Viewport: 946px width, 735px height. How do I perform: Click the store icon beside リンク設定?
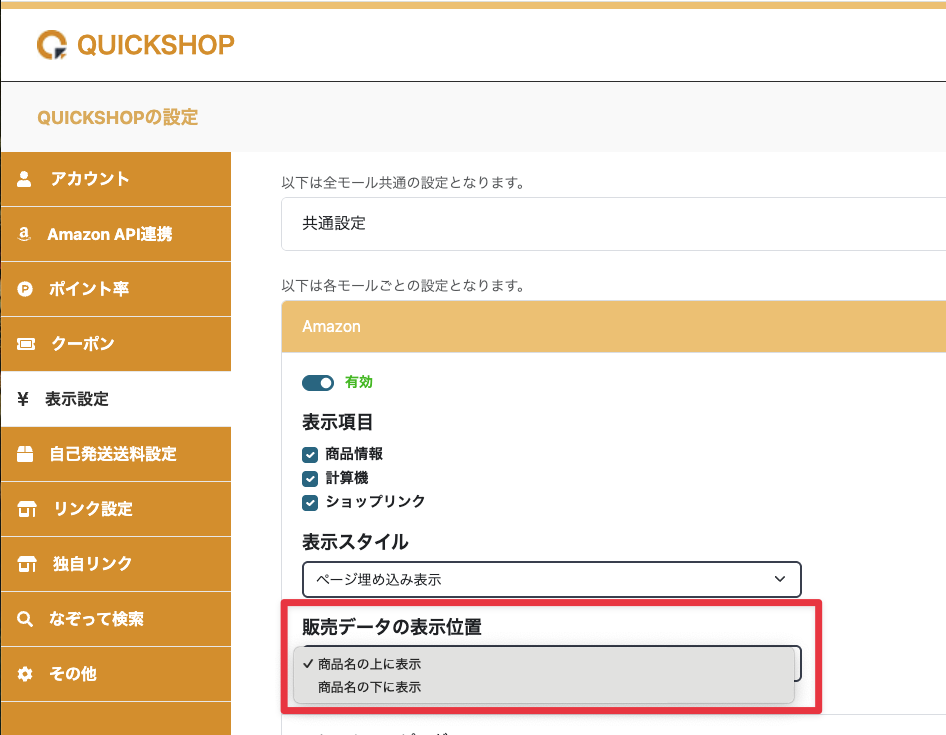[26, 509]
